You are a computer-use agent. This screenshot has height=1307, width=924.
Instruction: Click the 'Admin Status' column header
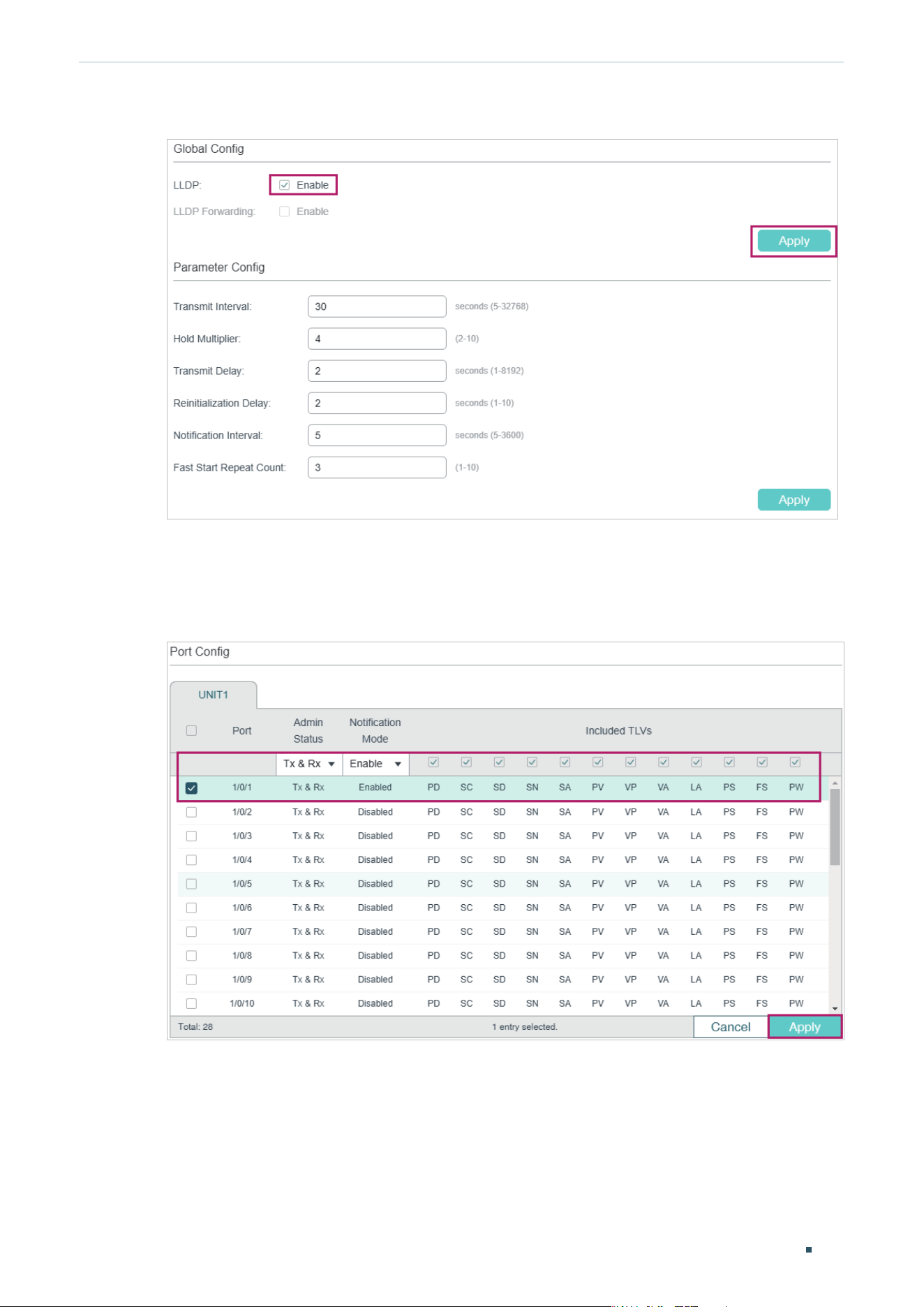[308, 731]
